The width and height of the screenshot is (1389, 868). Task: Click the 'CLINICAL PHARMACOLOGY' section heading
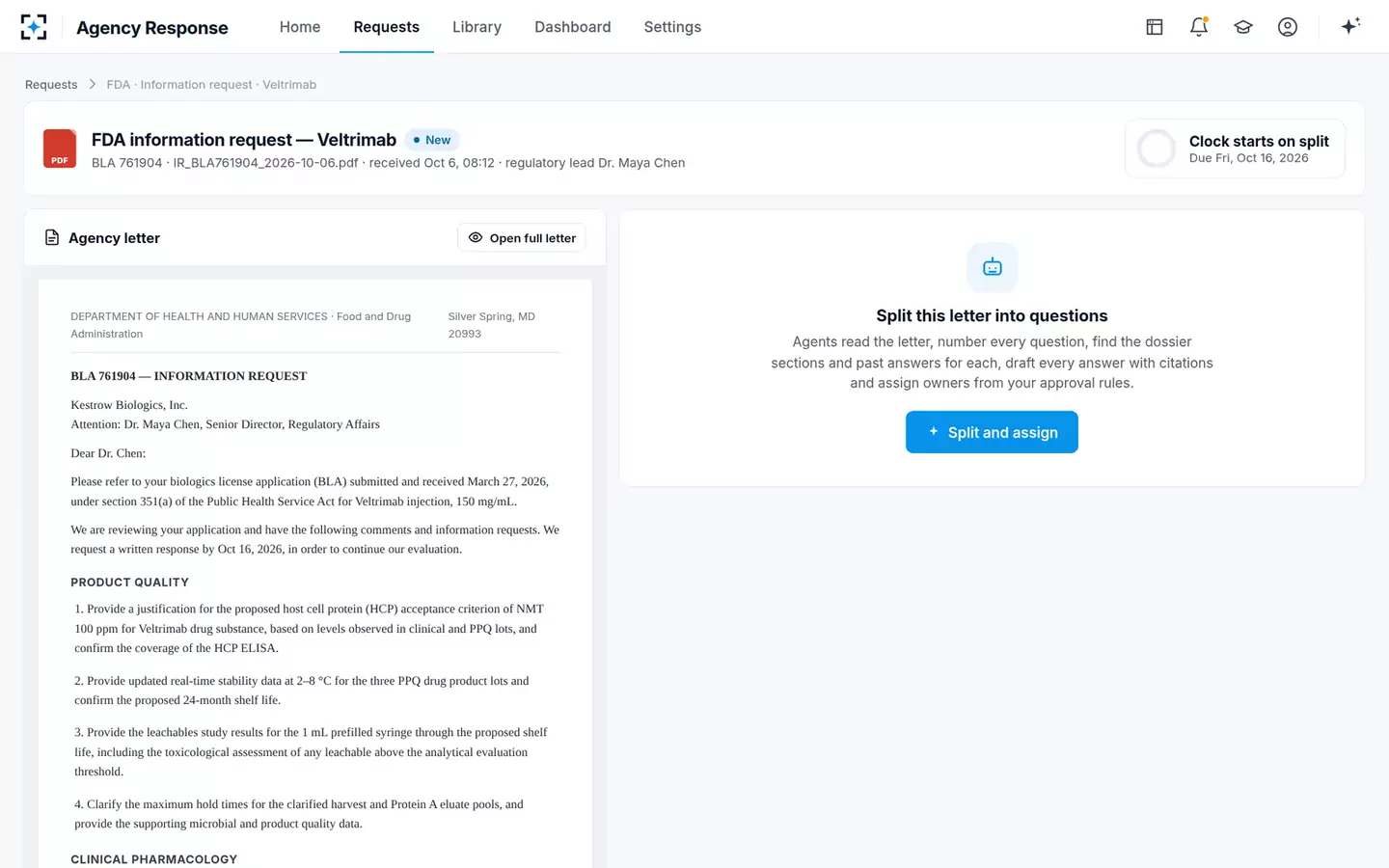153,859
